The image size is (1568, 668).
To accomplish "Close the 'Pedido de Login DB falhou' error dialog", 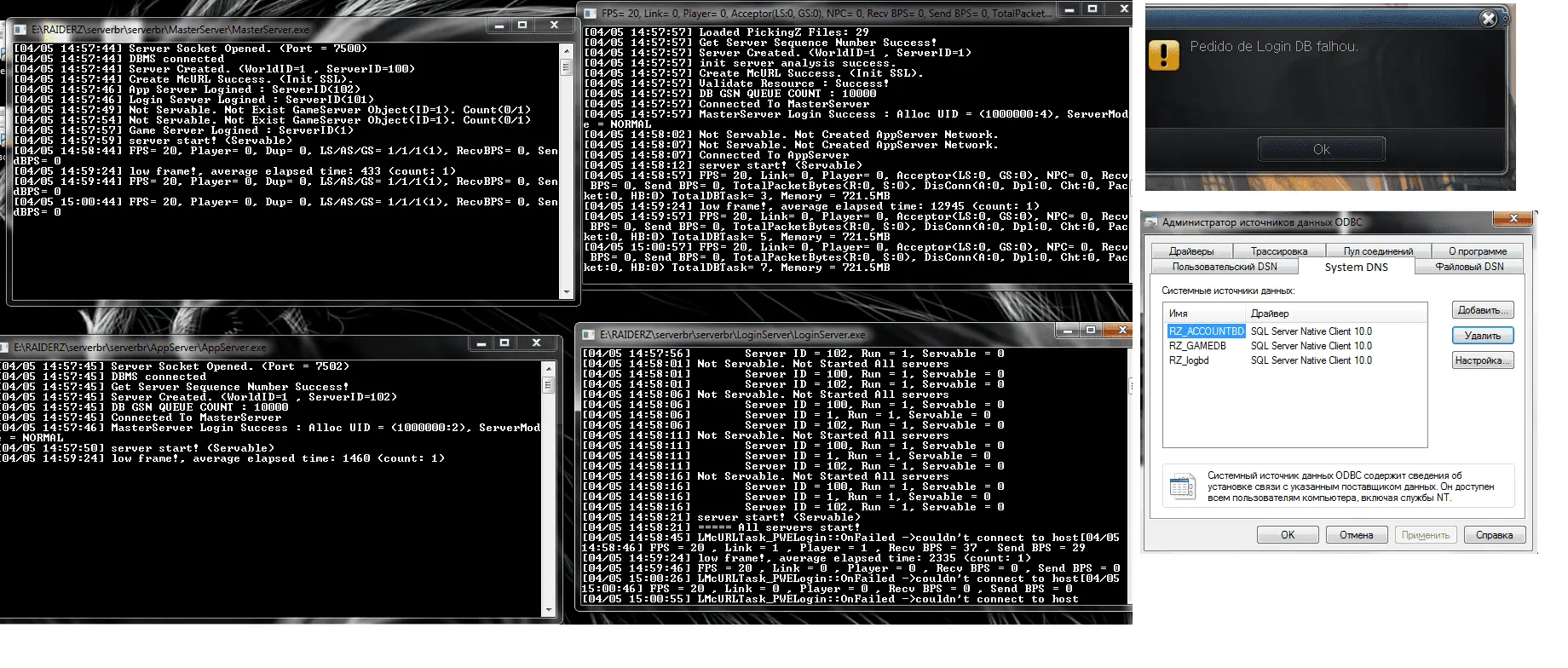I will point(1489,19).
